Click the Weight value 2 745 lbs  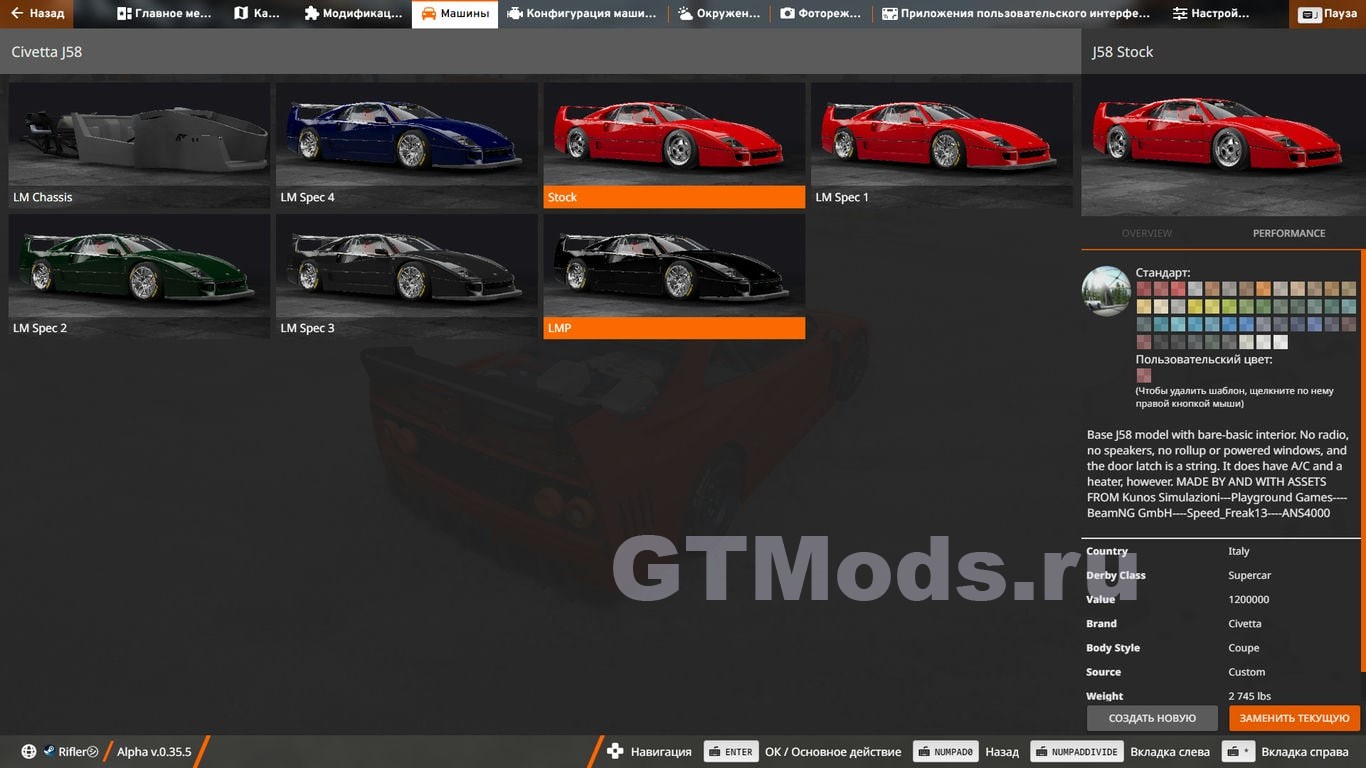pos(1249,696)
